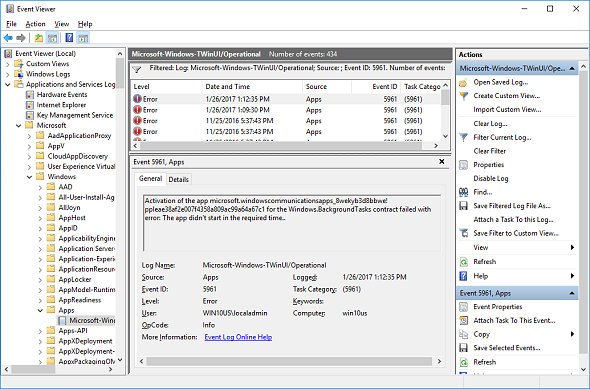
Task: Switch to the General tab
Action: [151, 179]
